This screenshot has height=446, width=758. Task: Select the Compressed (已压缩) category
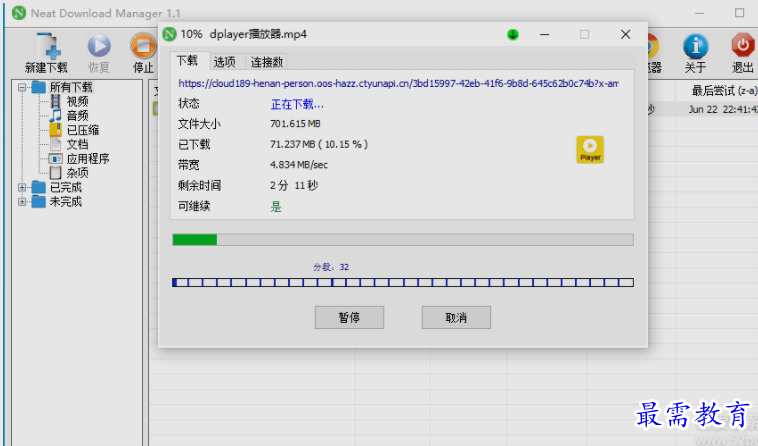(83, 130)
